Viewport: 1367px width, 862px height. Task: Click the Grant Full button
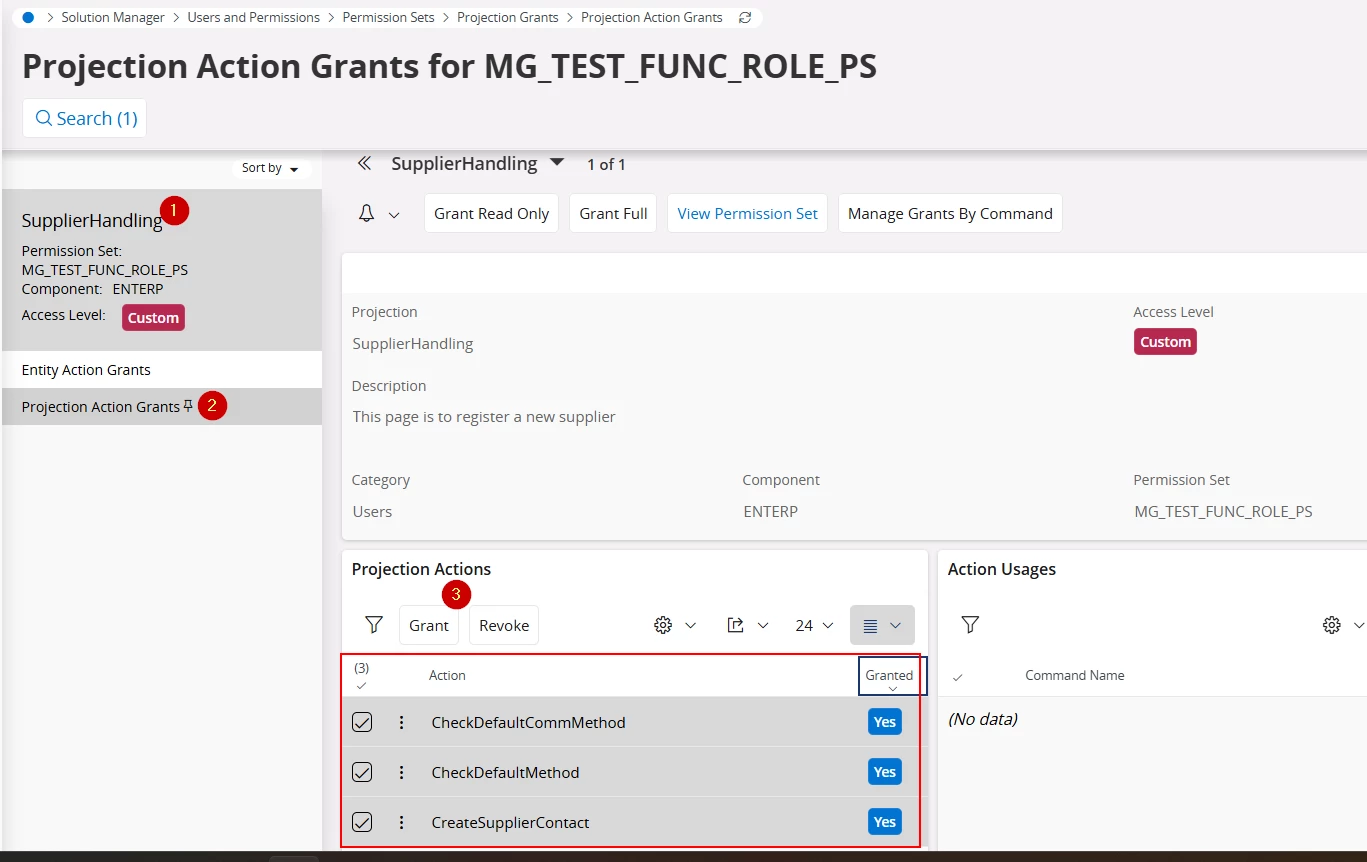(613, 213)
